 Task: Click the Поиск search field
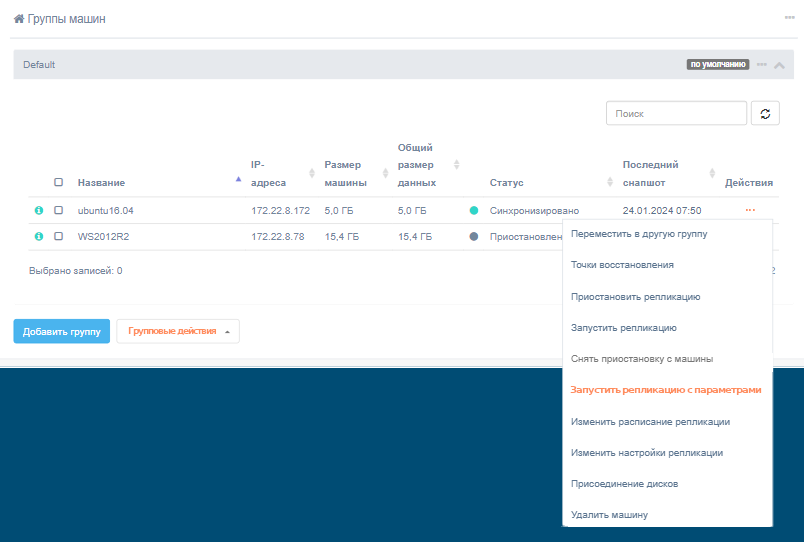tap(676, 114)
